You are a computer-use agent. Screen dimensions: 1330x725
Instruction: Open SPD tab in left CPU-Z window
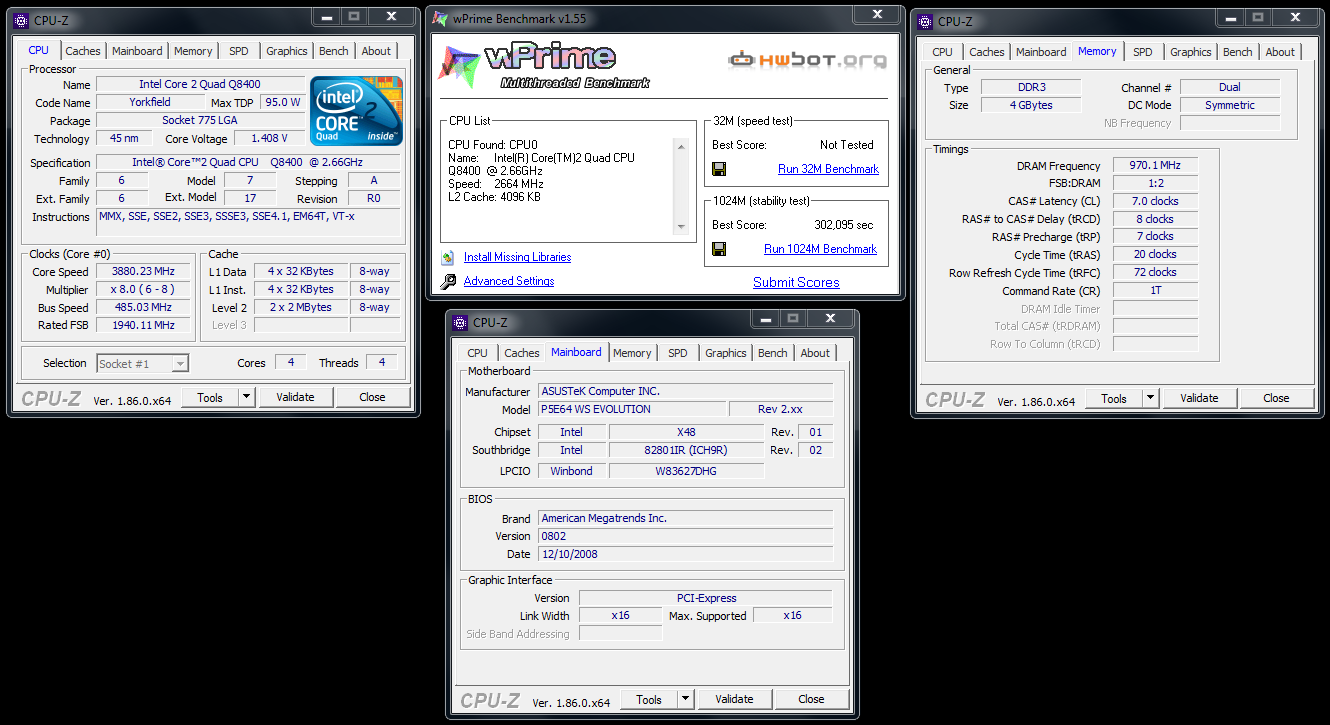tap(238, 51)
